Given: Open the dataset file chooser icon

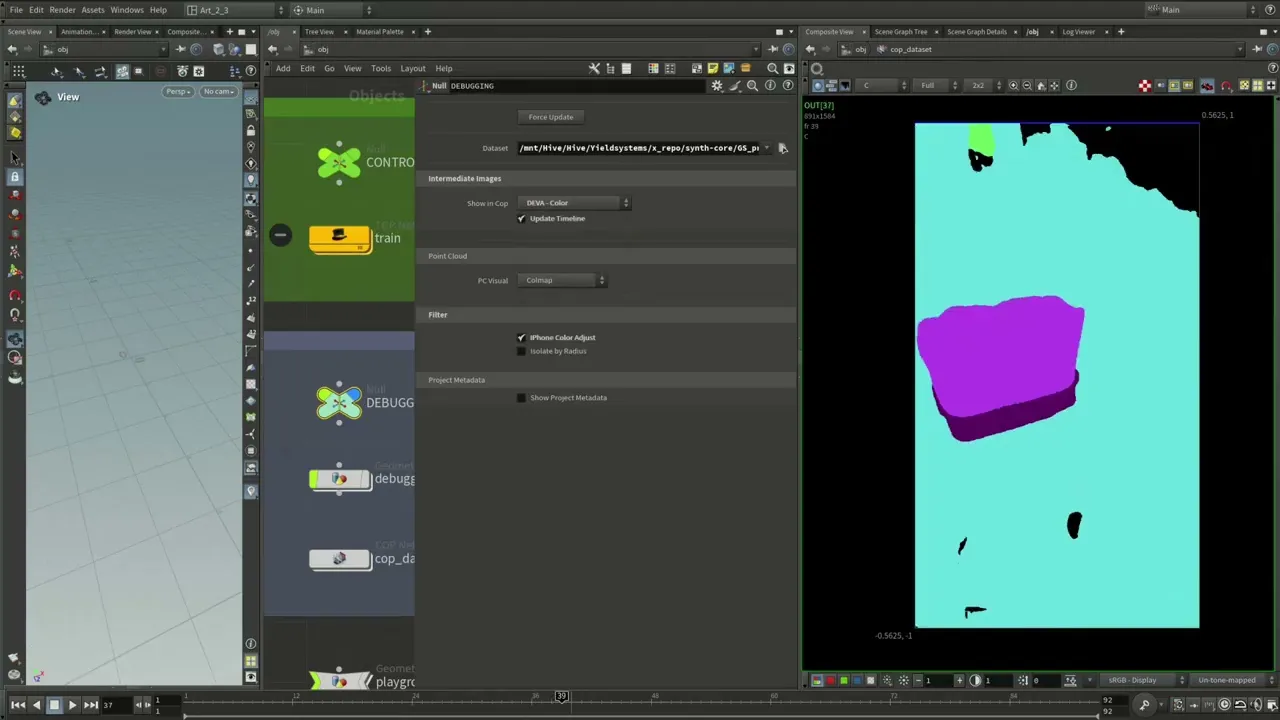Looking at the screenshot, I should pyautogui.click(x=783, y=148).
